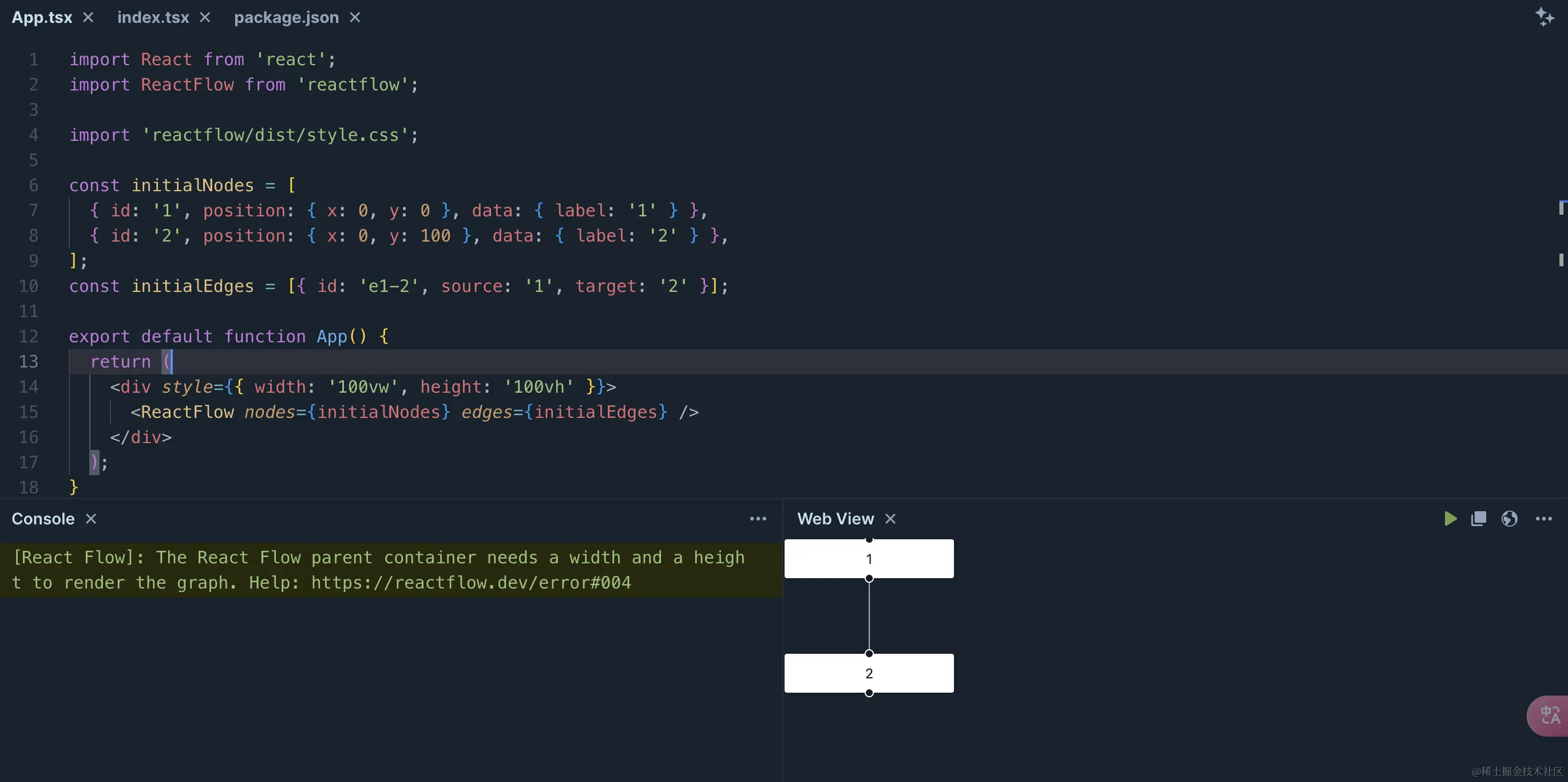Close the Web View panel
1568x782 pixels.
tap(890, 518)
